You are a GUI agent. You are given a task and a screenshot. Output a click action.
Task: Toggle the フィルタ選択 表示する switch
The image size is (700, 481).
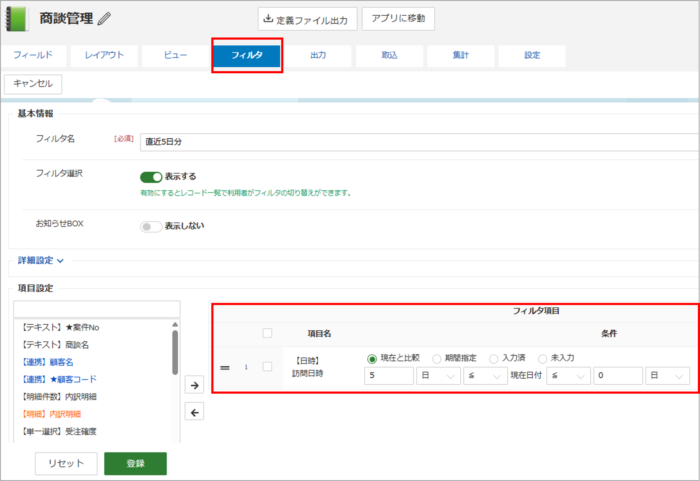[x=151, y=177]
